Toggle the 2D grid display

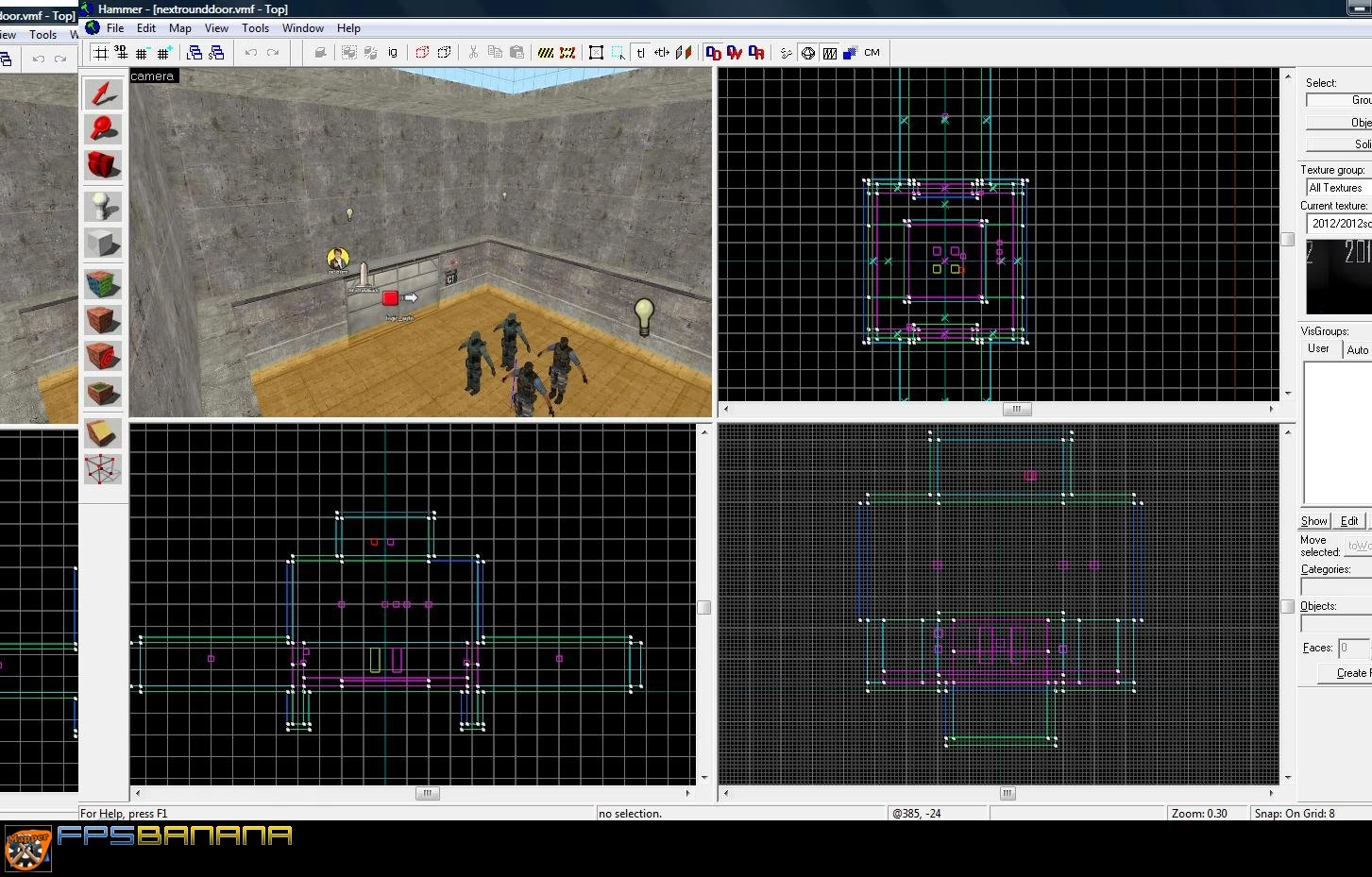click(100, 53)
